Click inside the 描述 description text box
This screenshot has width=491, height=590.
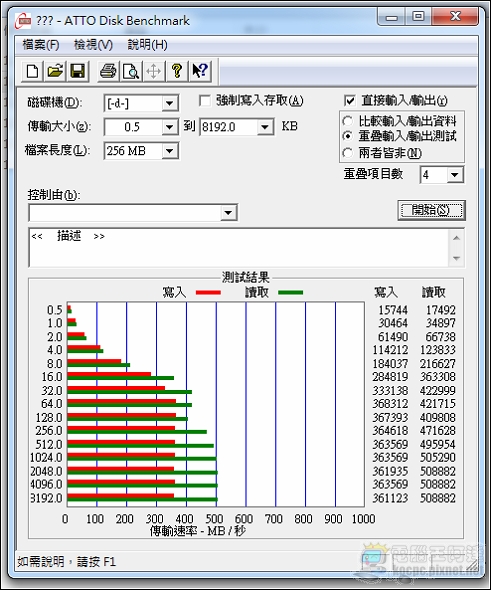point(239,247)
